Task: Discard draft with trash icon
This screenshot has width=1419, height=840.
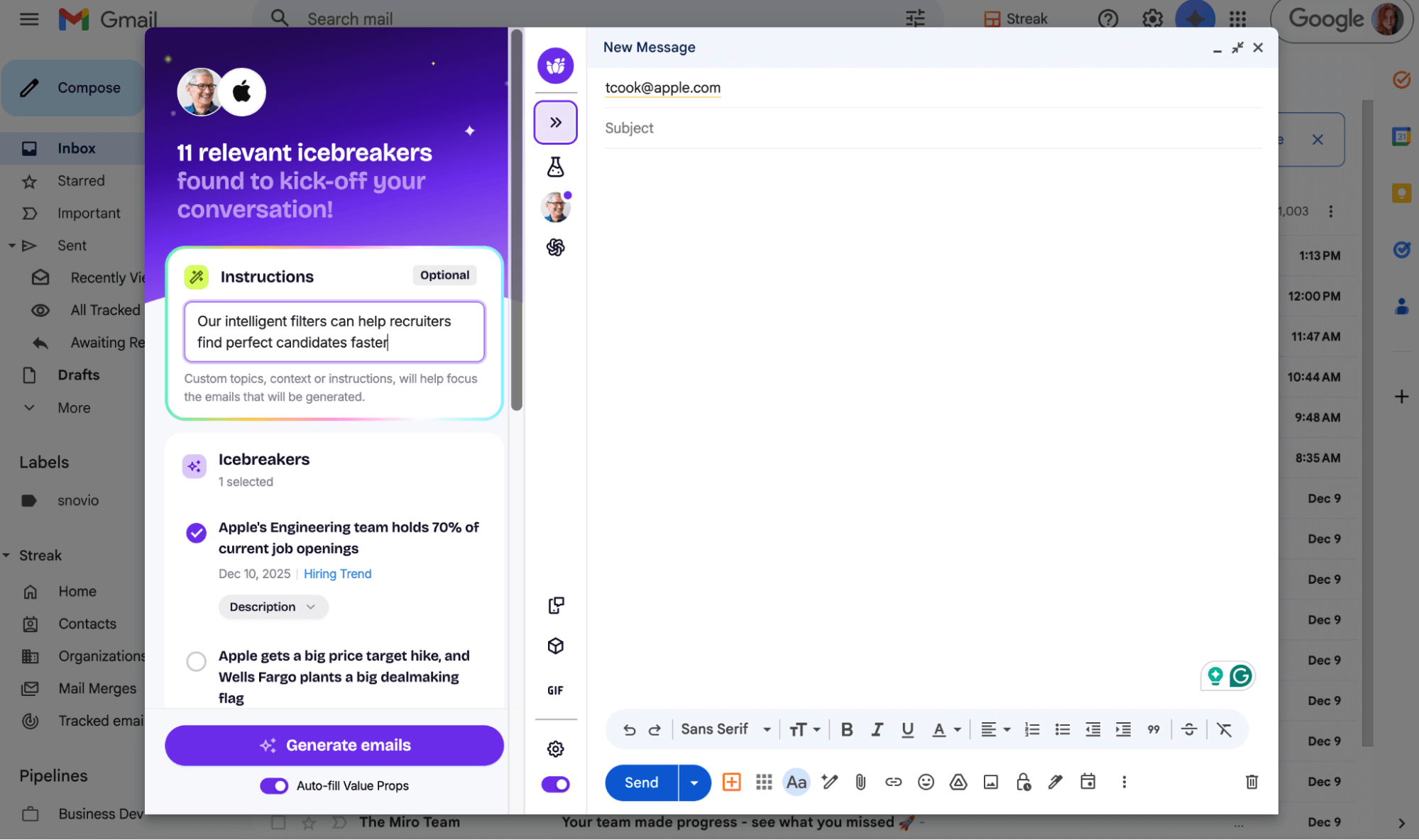Action: tap(1251, 782)
